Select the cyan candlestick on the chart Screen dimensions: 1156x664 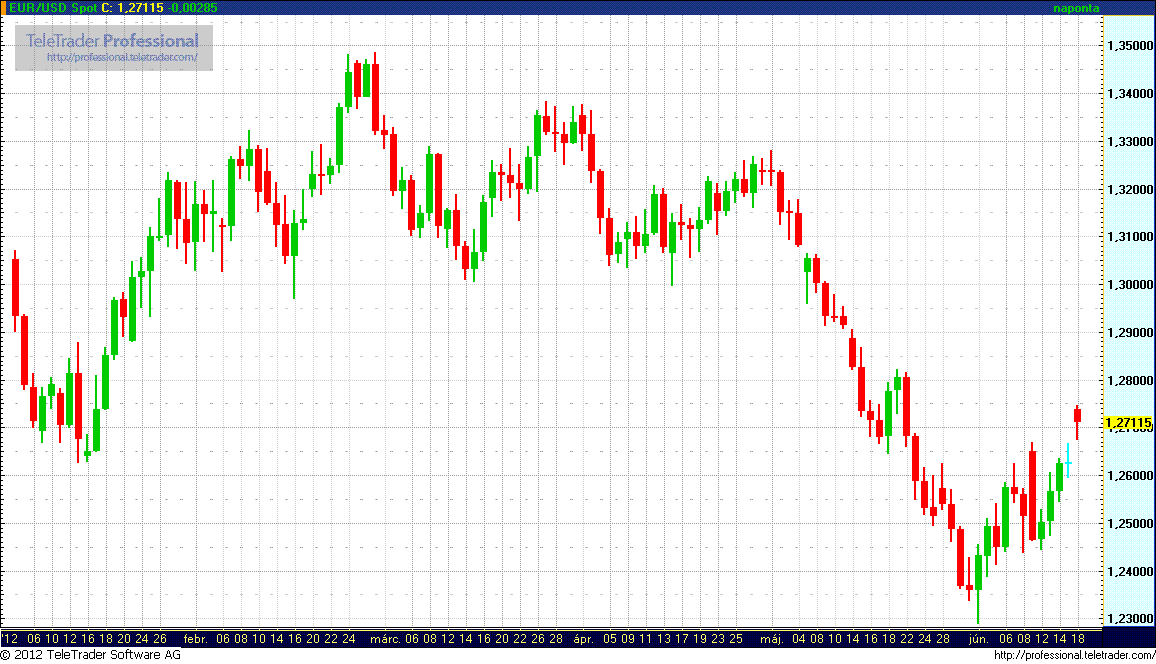tap(1068, 461)
